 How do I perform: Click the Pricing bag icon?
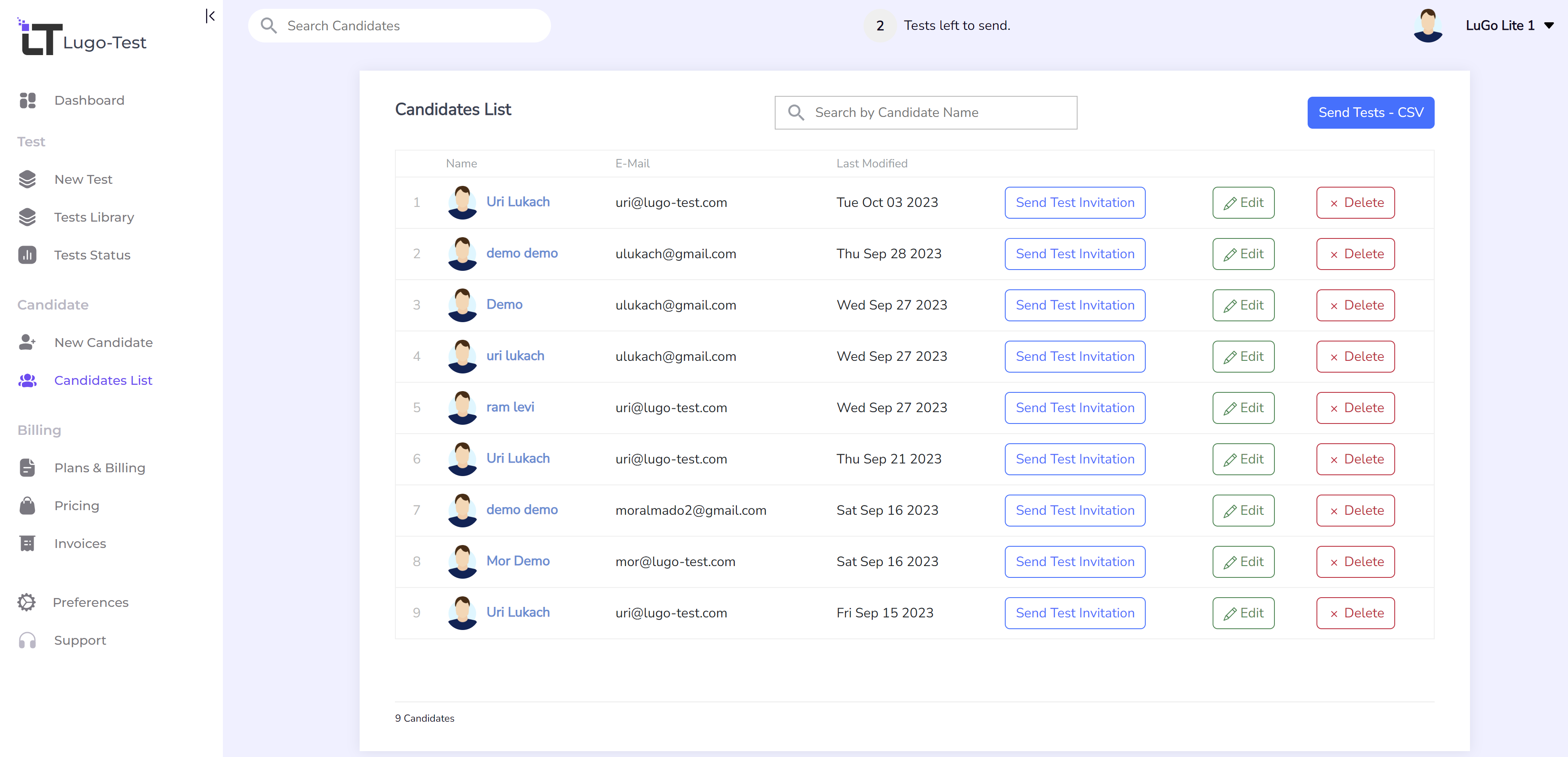pos(27,506)
